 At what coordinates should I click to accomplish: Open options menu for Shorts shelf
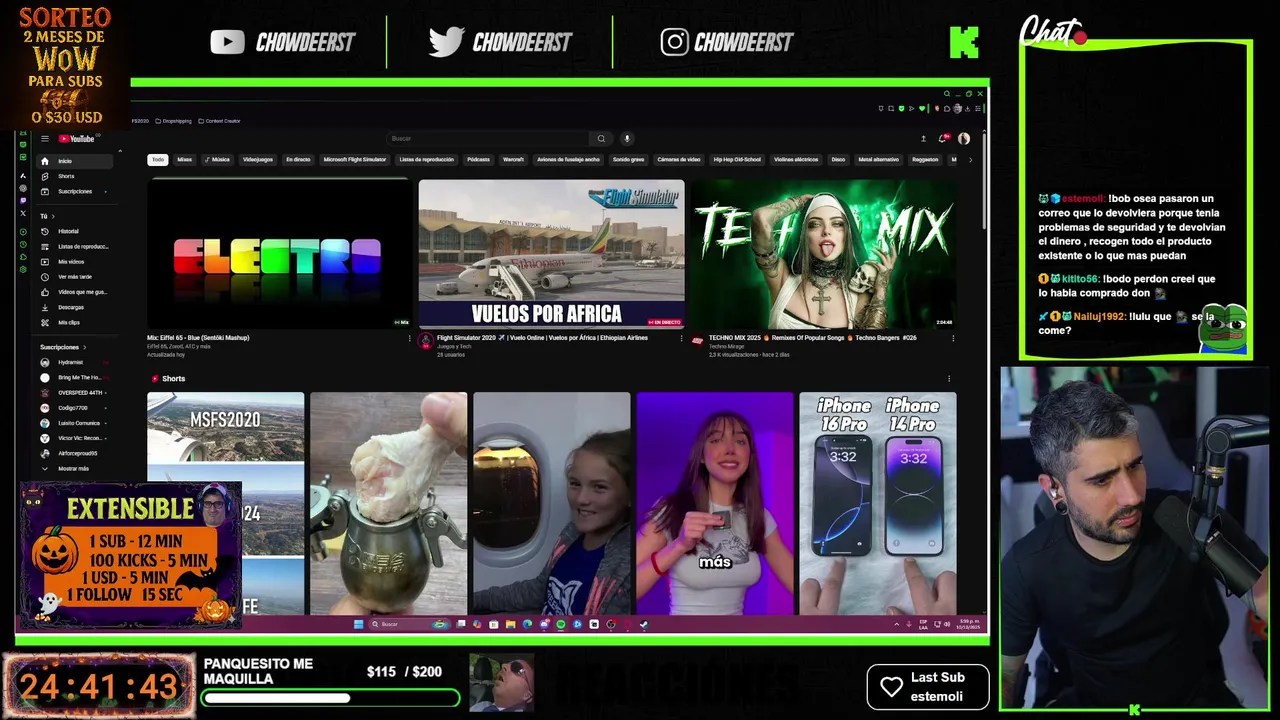(x=949, y=379)
